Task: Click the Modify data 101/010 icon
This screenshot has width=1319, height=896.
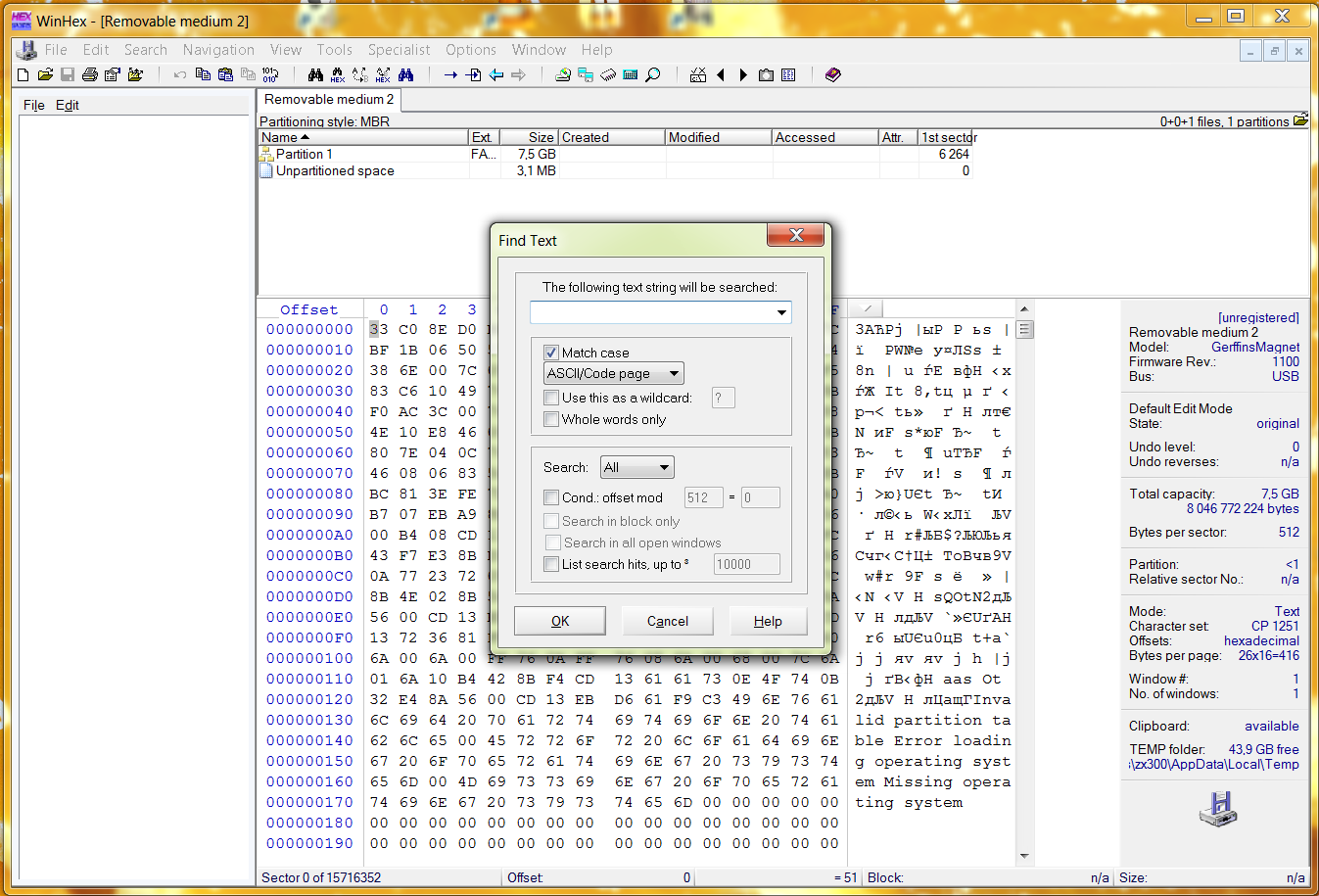Action: coord(270,74)
